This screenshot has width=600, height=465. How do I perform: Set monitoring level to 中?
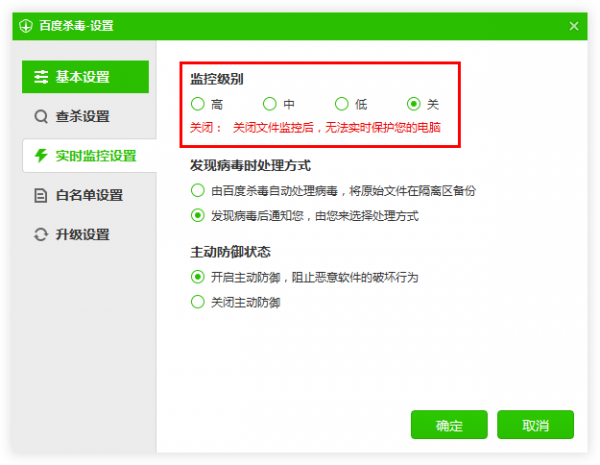tap(270, 104)
